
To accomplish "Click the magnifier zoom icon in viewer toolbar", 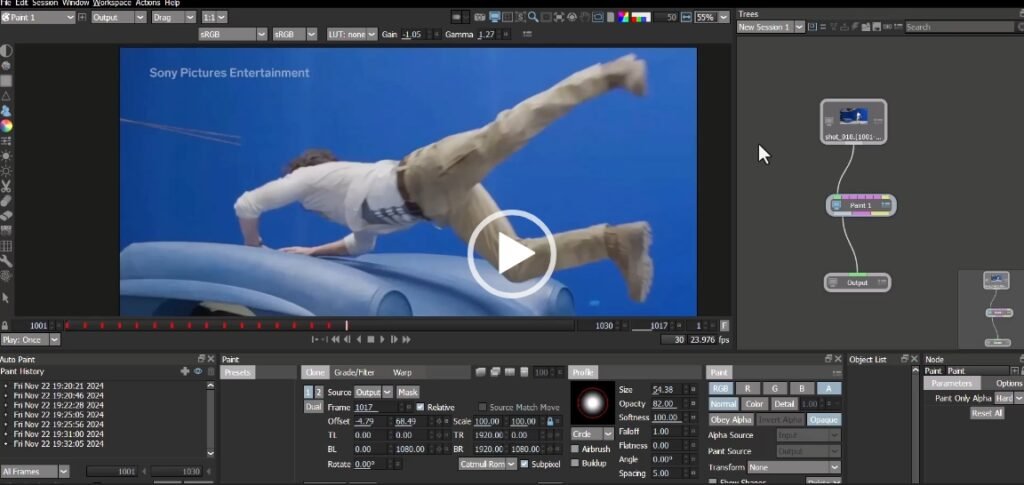I will 533,17.
